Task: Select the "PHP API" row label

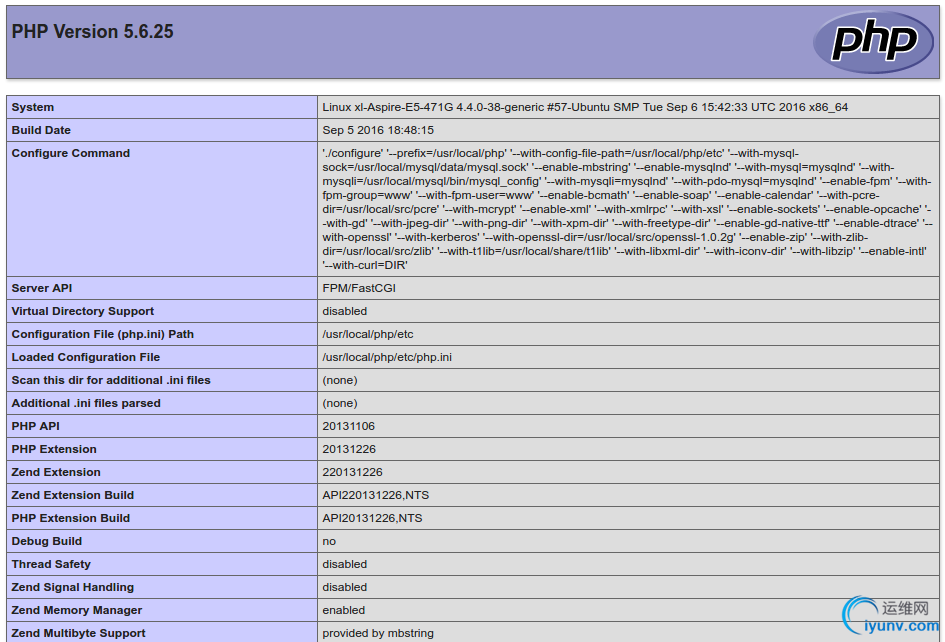Action: tap(36, 426)
